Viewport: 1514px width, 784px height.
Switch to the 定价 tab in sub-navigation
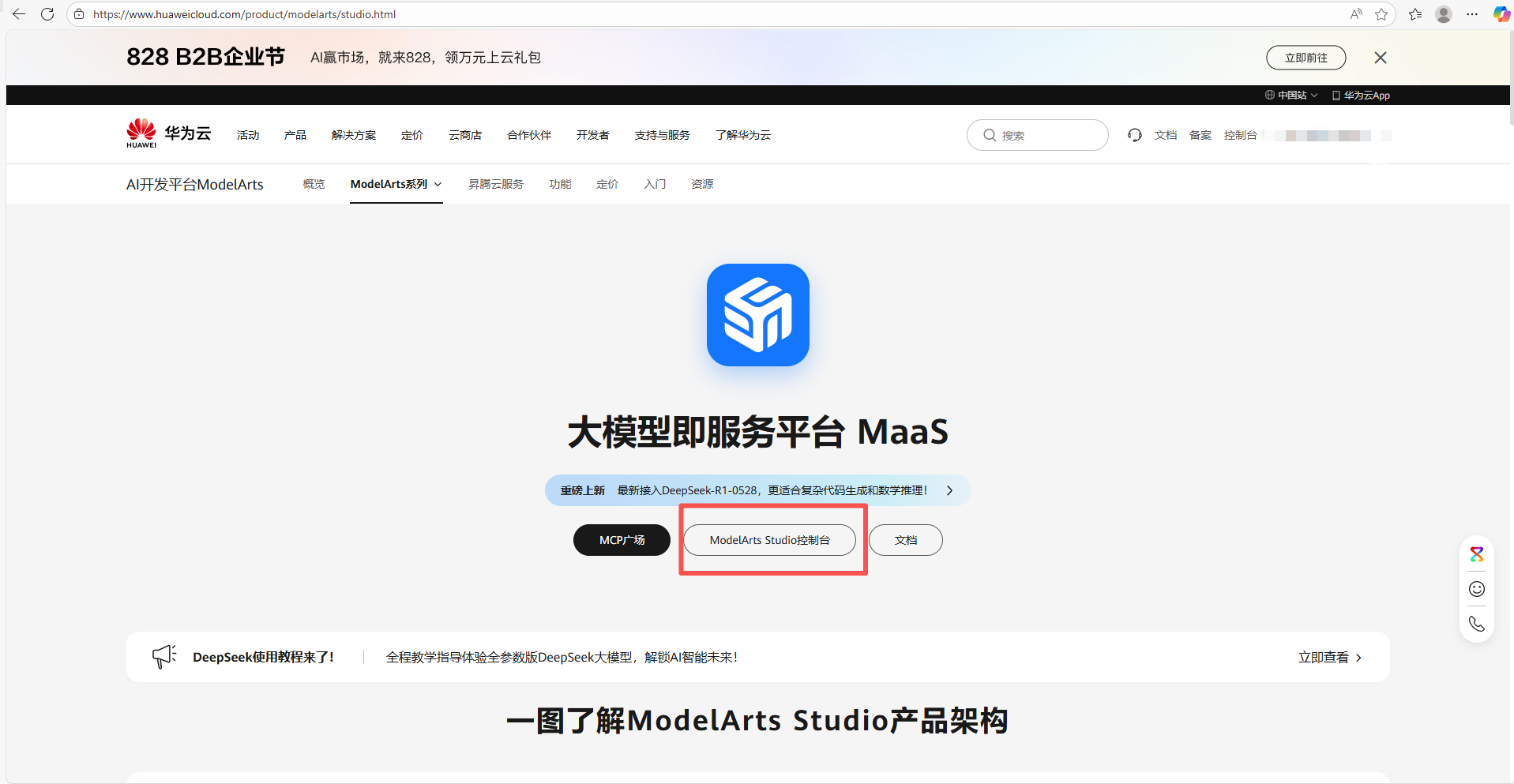pyautogui.click(x=607, y=184)
